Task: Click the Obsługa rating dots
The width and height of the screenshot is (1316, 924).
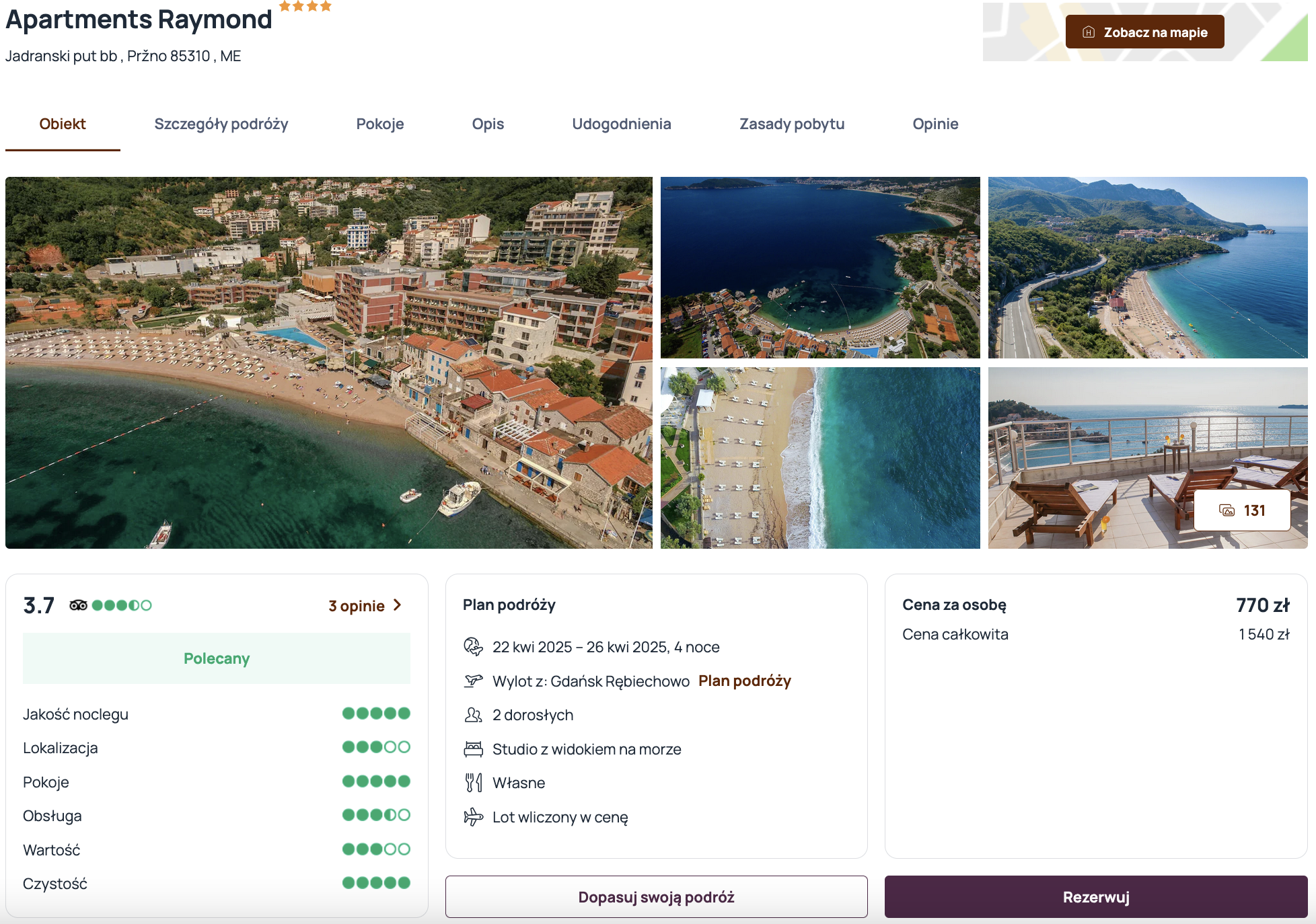Action: (x=376, y=815)
